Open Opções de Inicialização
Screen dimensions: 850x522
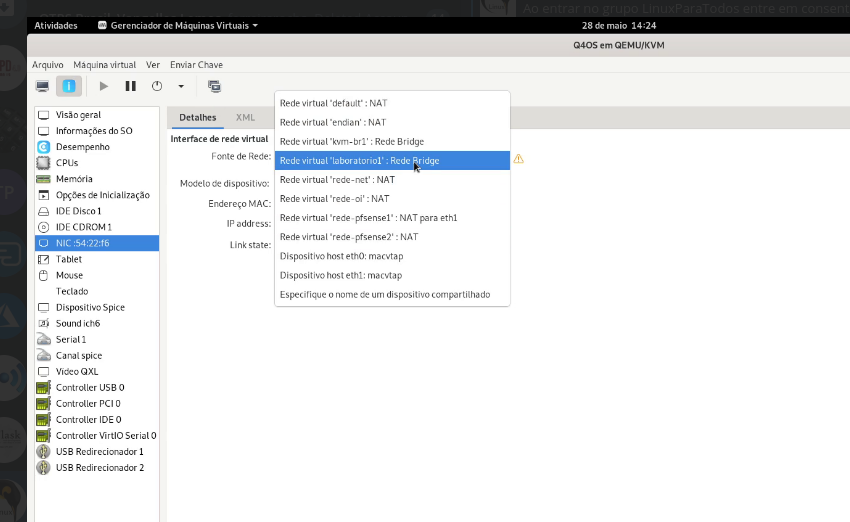click(97, 195)
